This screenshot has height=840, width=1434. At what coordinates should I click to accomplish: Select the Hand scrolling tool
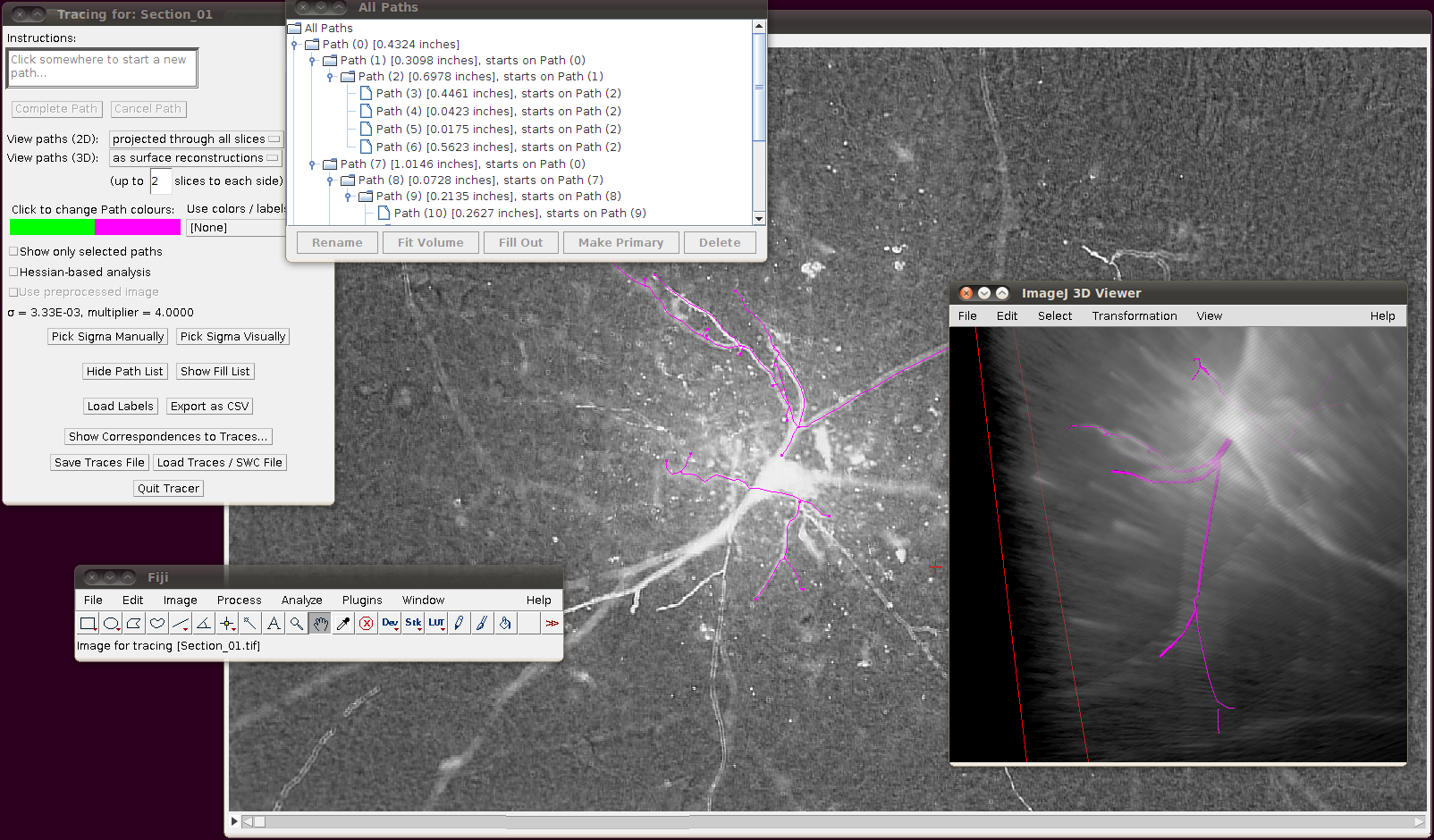320,624
